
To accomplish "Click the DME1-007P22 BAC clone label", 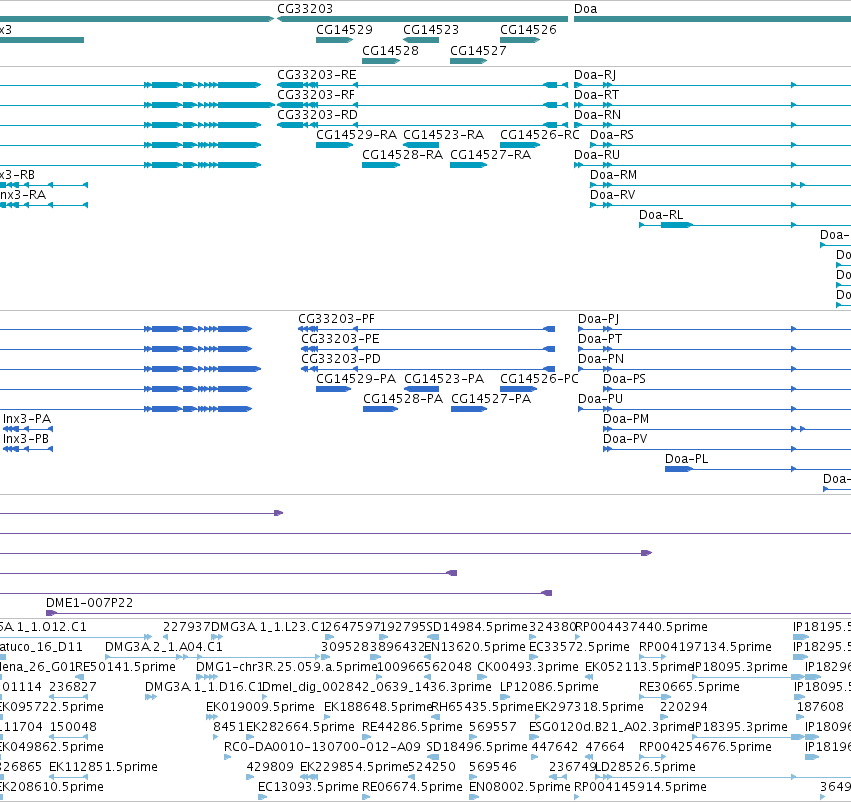I will click(x=90, y=603).
